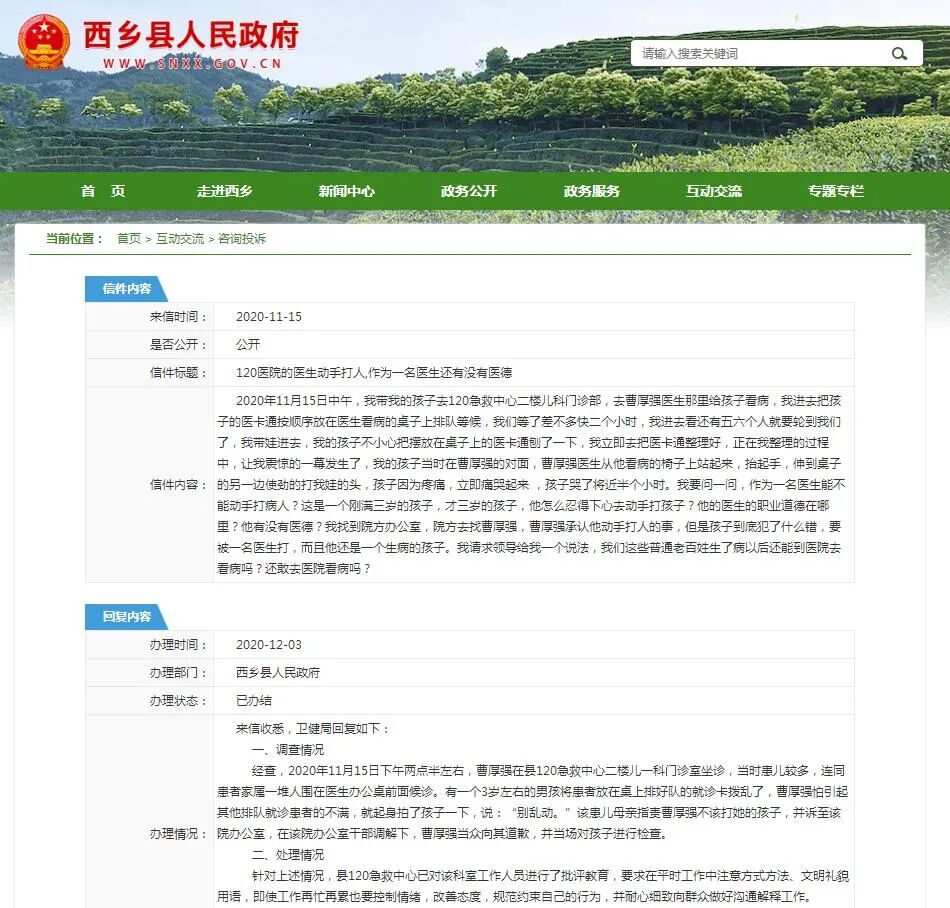Open the 首页 navigation menu item
The image size is (950, 908).
(103, 191)
